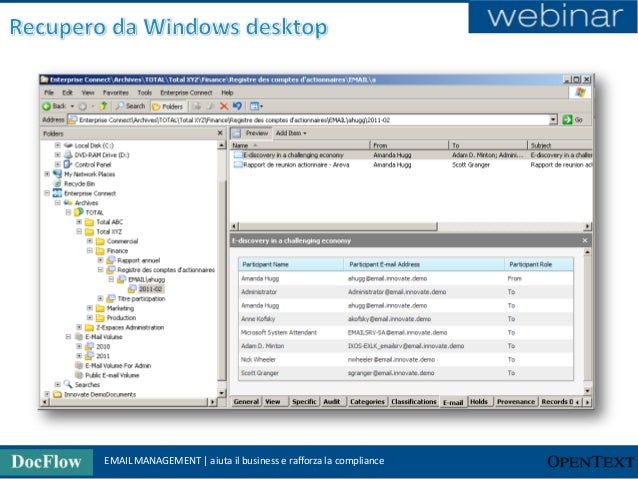Open the Enterprise Connect menu
Viewport: 638px width, 479px height.
click(x=186, y=93)
